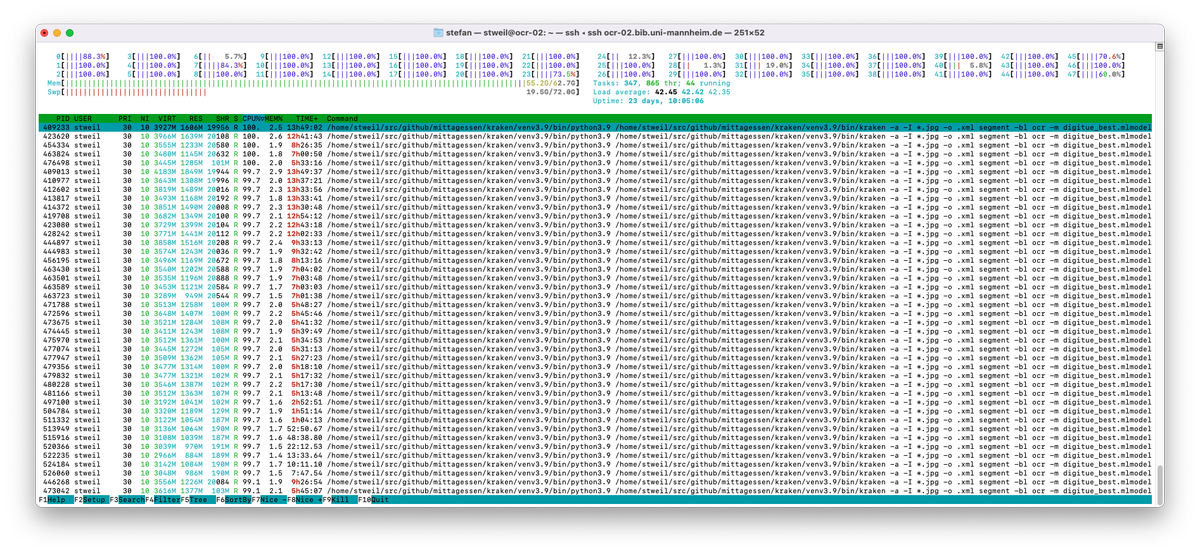Click the Uptime 23 days line
The image size is (1200, 554).
click(648, 101)
